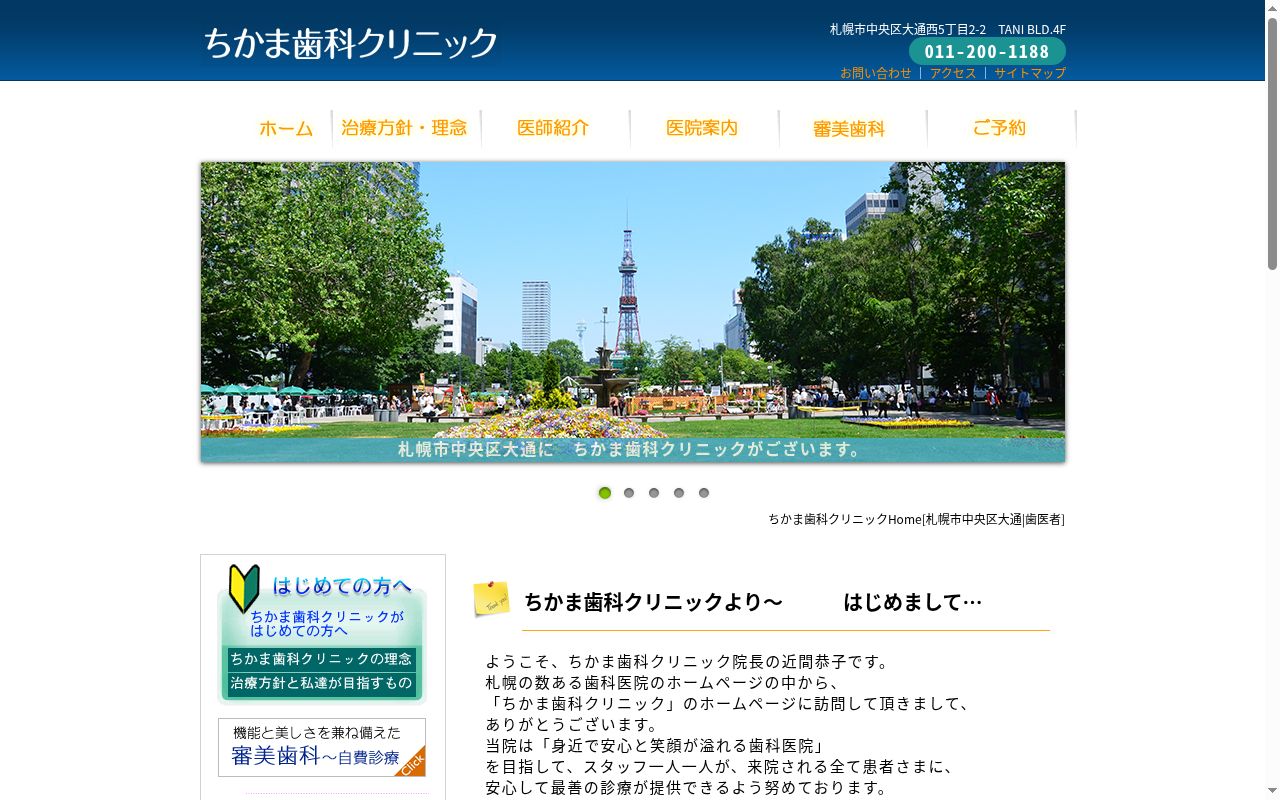Click 治療方針と私達が目指すもの link
Viewport: 1280px width, 800px height.
tap(321, 683)
